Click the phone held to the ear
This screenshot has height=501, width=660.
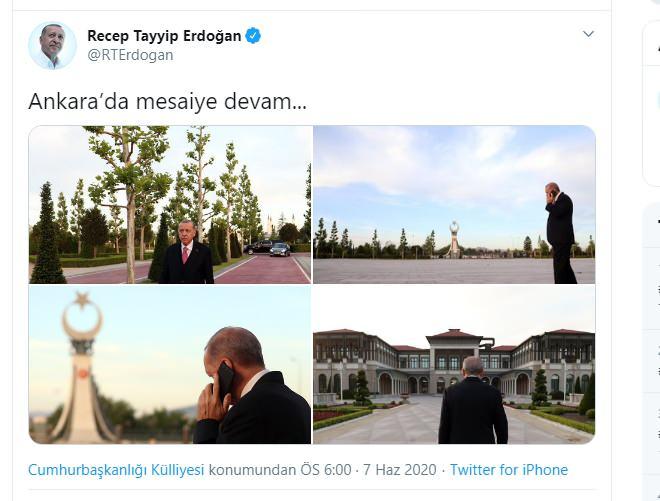225,381
